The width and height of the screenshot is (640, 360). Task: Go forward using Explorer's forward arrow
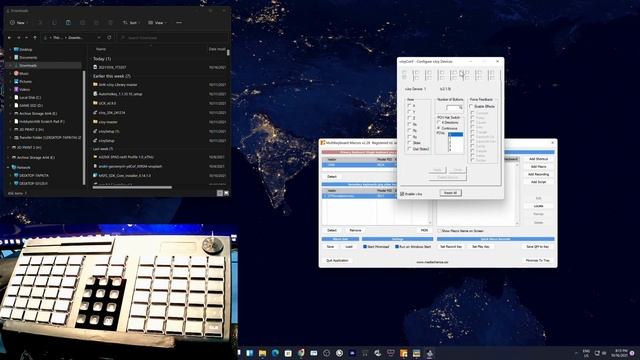[x=19, y=38]
